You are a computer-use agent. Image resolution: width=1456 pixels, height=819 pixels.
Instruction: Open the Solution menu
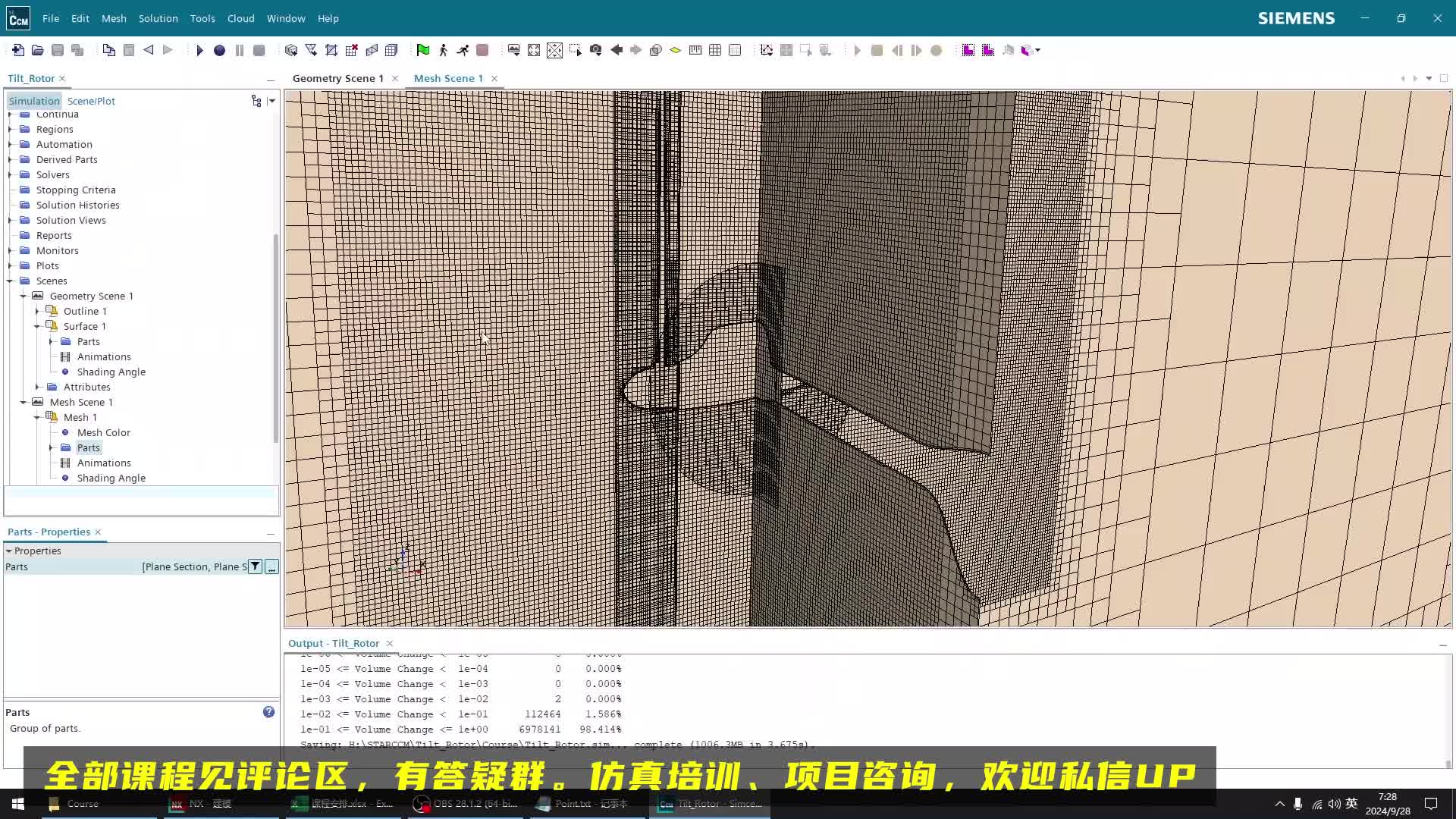coord(158,18)
